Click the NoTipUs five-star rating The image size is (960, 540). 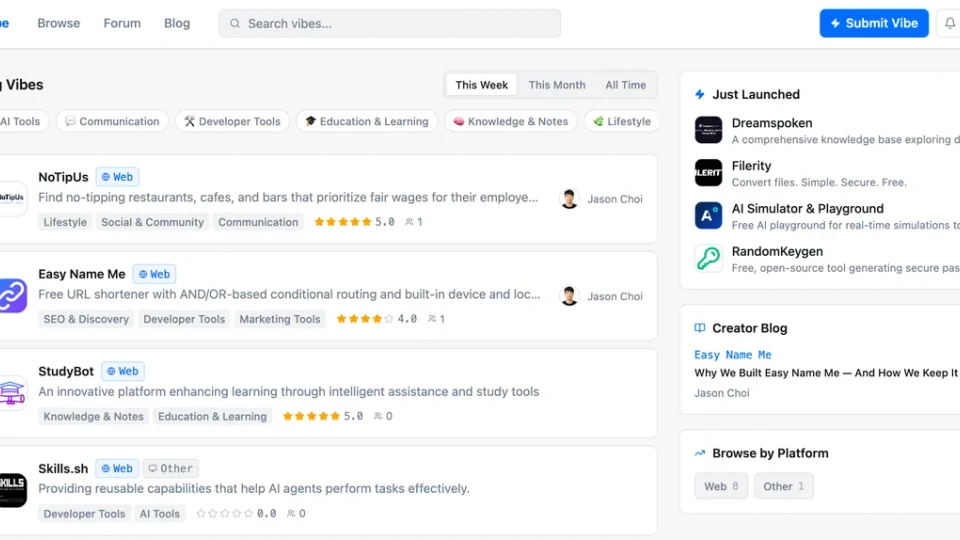[343, 222]
